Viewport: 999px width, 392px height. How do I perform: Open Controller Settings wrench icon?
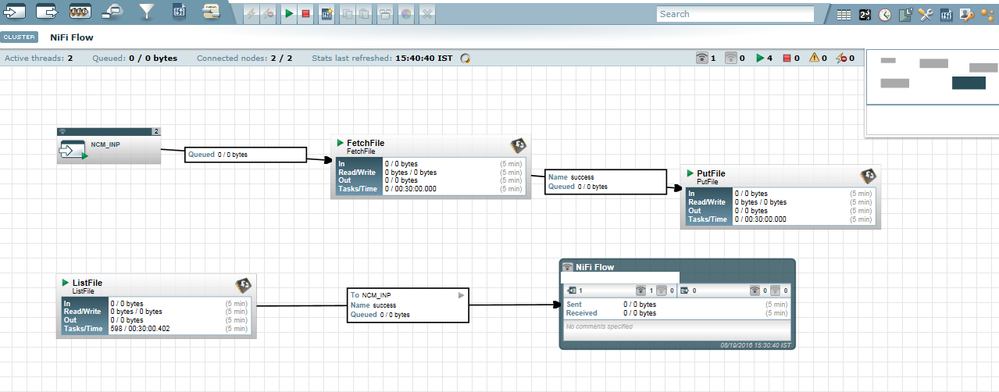[926, 15]
